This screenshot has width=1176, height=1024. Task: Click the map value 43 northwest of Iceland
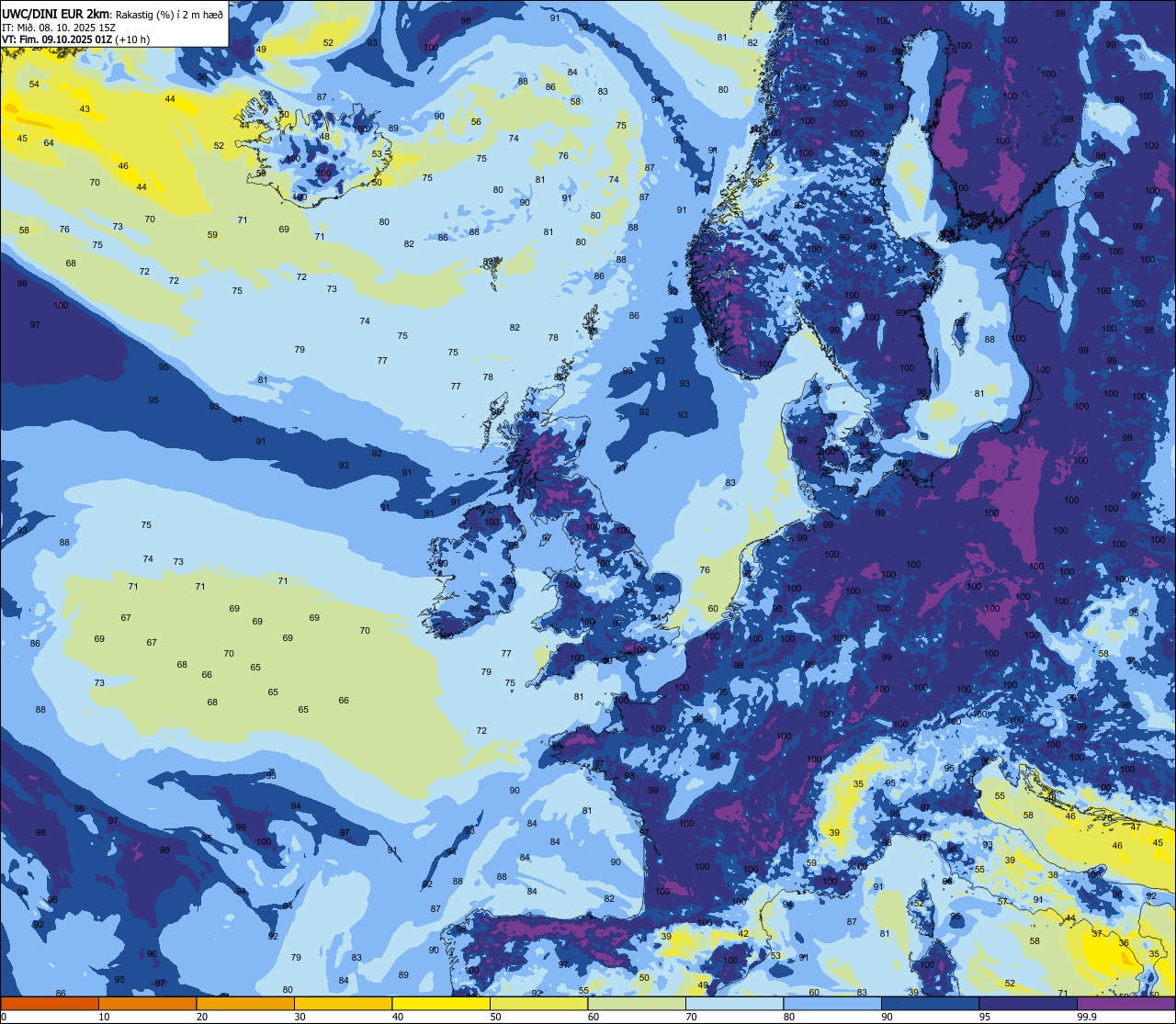coord(85,109)
